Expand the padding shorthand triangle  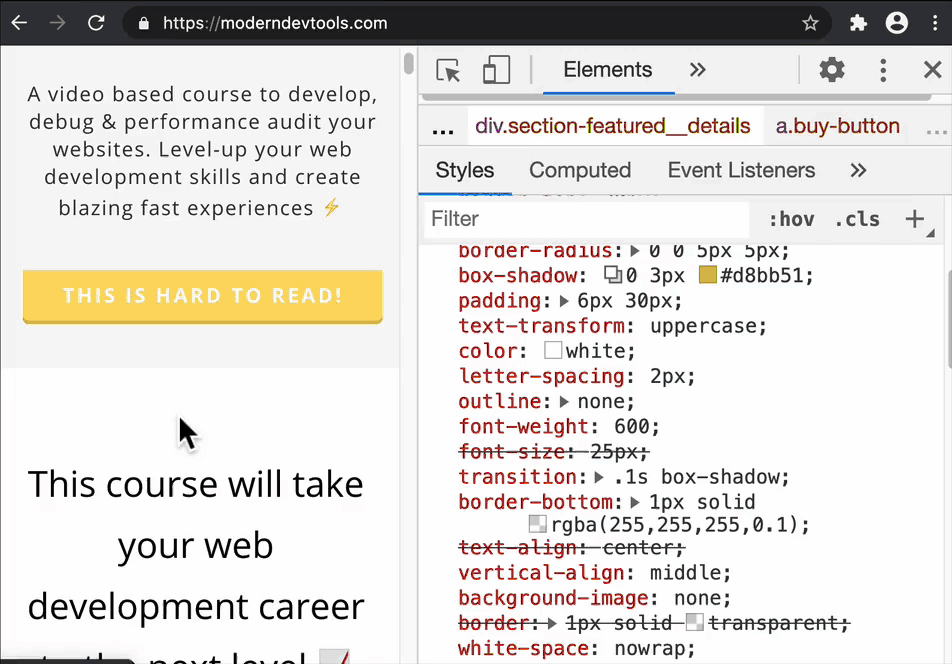(x=564, y=300)
